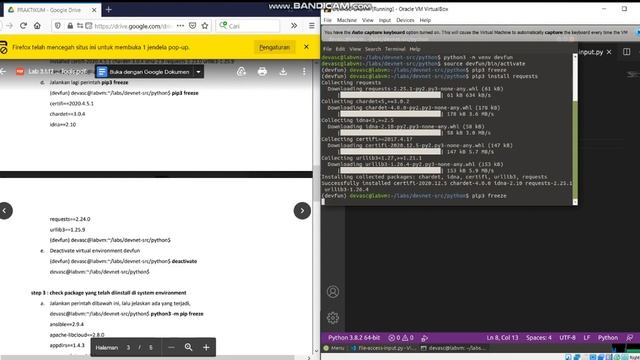Open more actions menu in Drive preview

coord(304,72)
